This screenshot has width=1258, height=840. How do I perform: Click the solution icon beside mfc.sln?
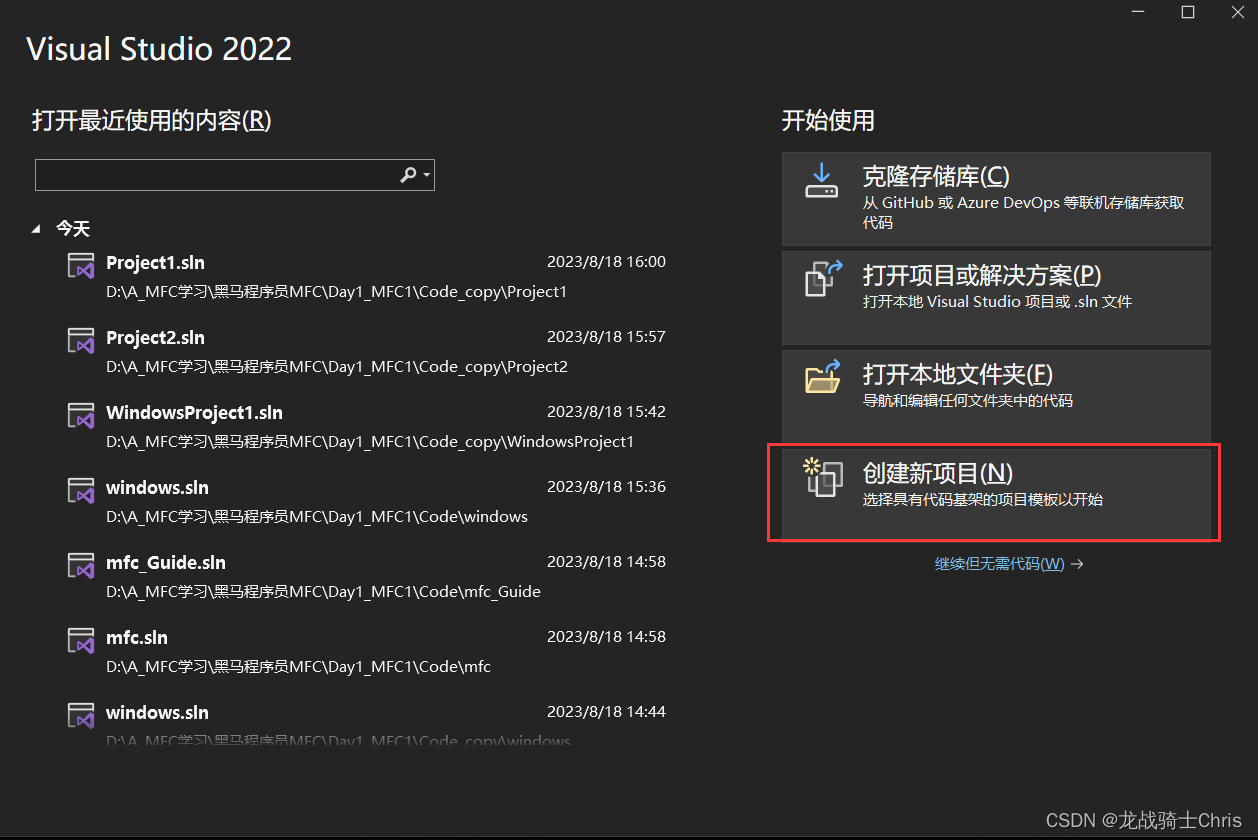80,640
